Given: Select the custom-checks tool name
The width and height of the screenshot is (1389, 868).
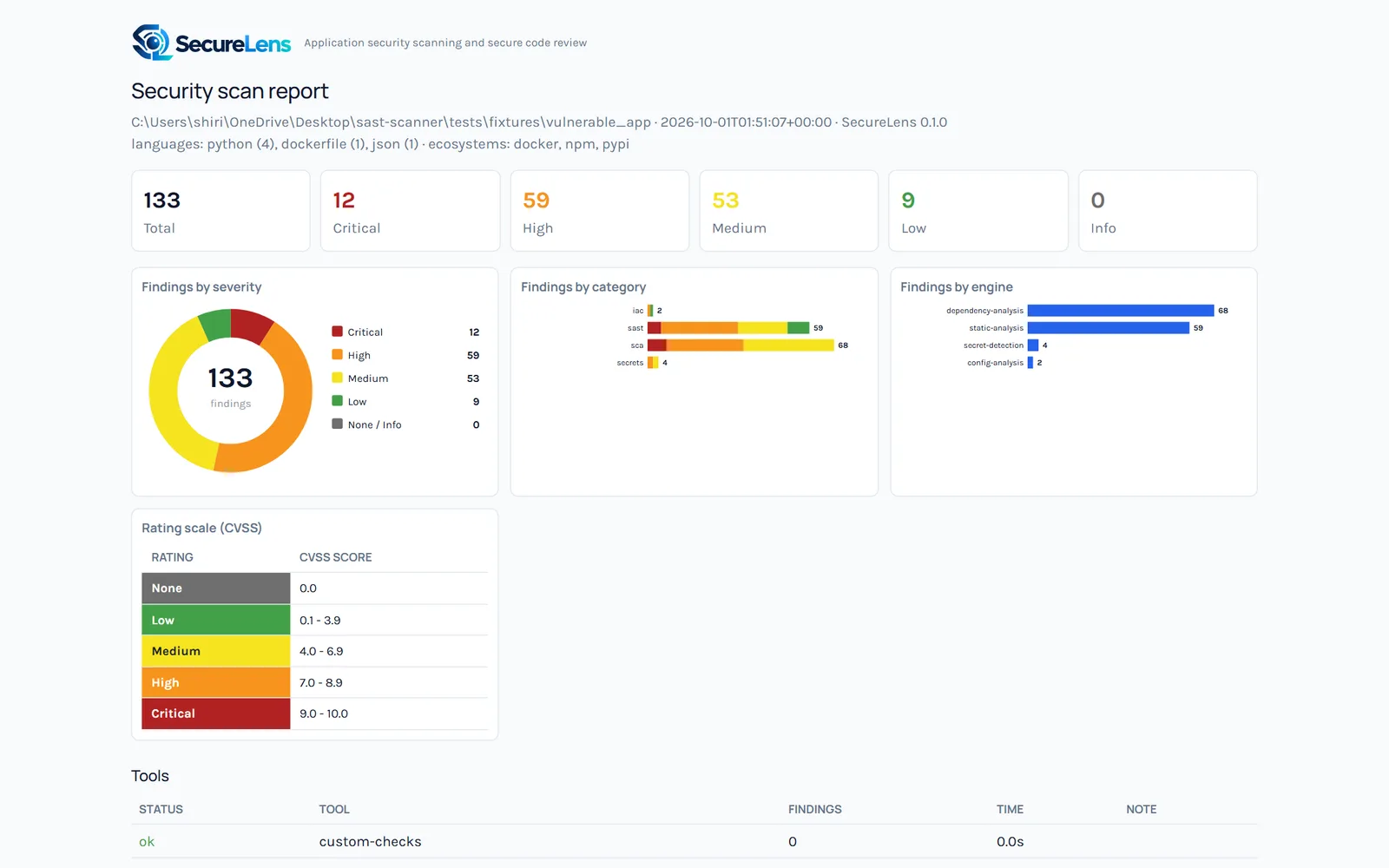Looking at the screenshot, I should tap(370, 841).
